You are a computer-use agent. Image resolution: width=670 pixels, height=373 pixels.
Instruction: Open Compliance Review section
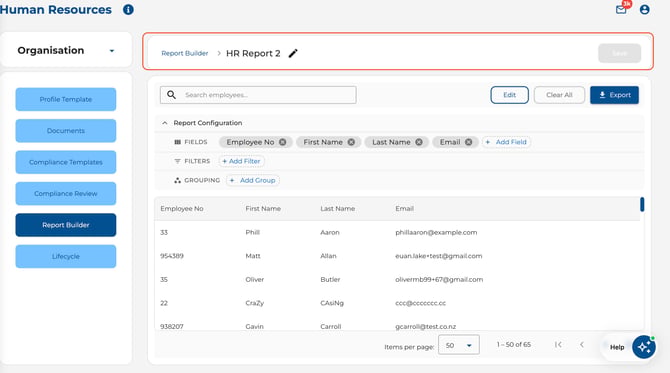click(66, 194)
